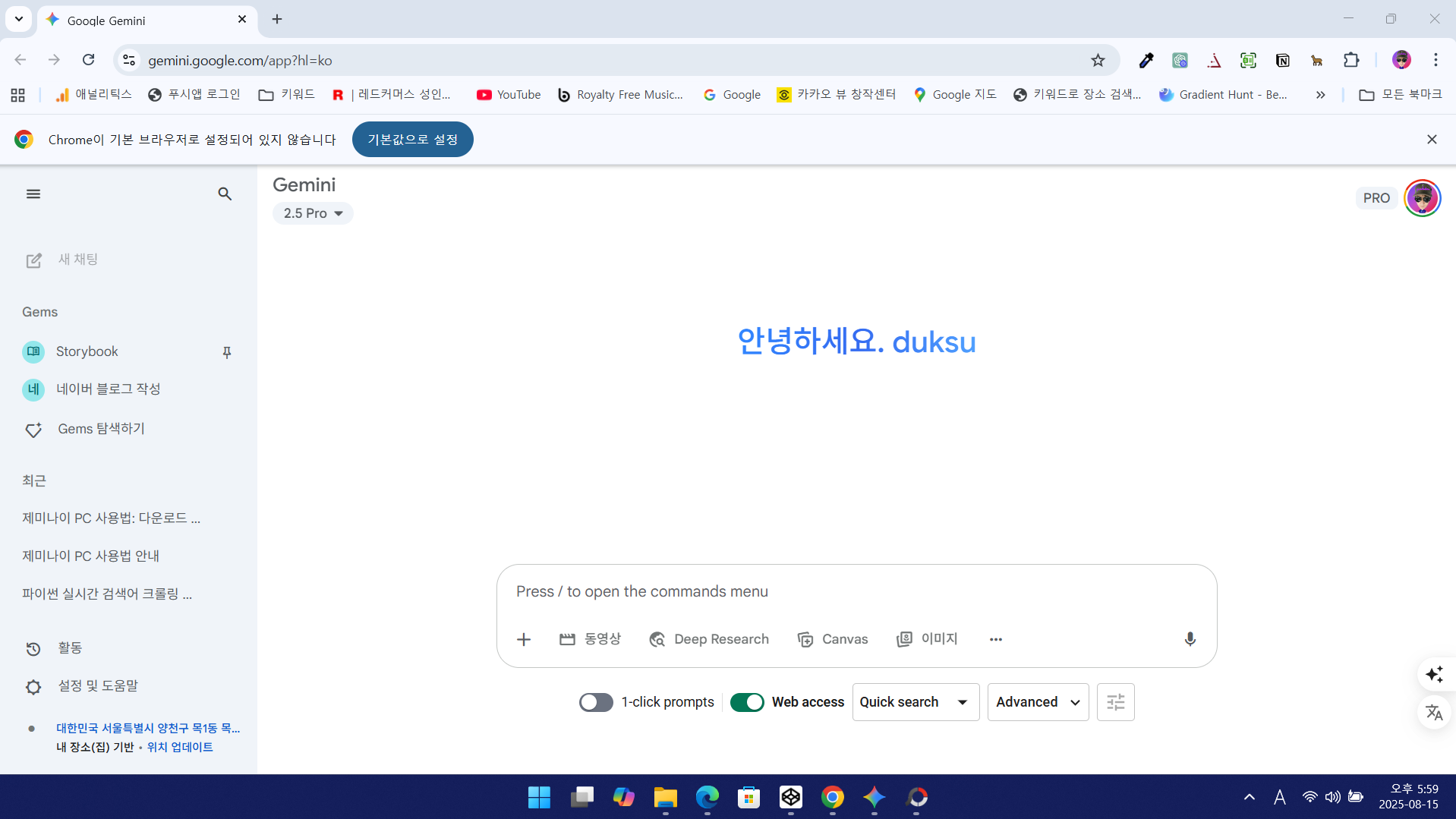This screenshot has height=819, width=1456.
Task: Open the 애널리틱스 bookmark
Action: [94, 95]
